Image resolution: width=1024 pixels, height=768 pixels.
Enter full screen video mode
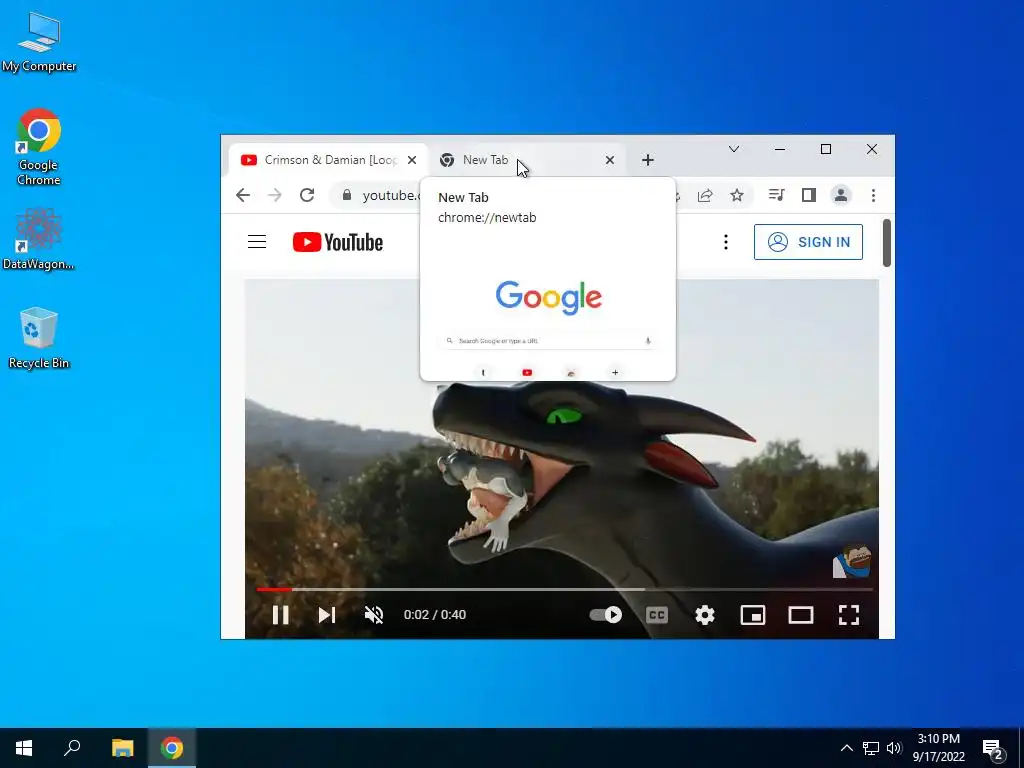848,615
